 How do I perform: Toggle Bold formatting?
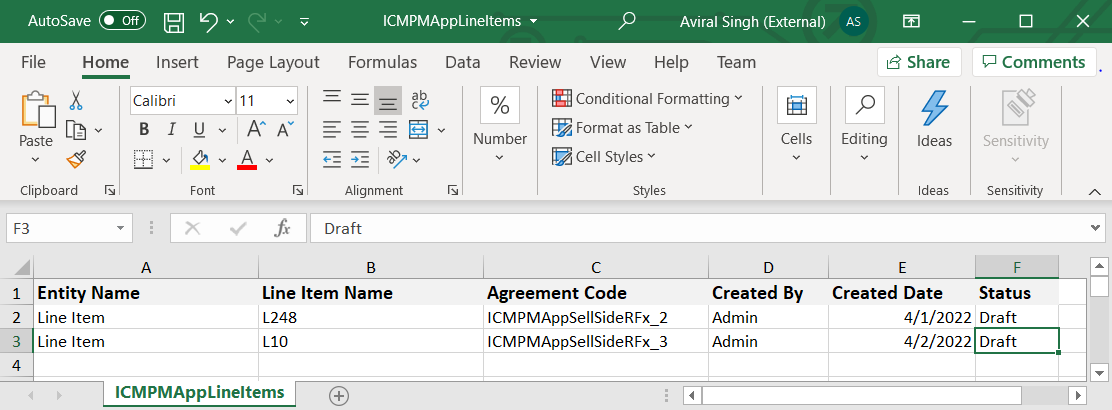click(144, 129)
